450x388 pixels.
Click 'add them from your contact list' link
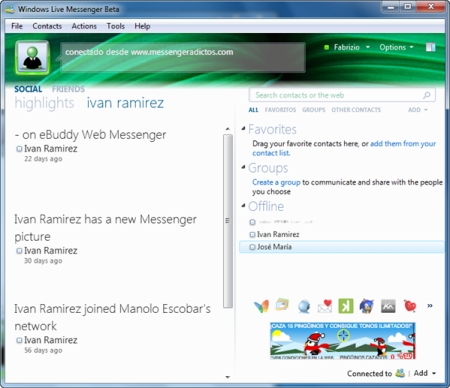click(403, 144)
